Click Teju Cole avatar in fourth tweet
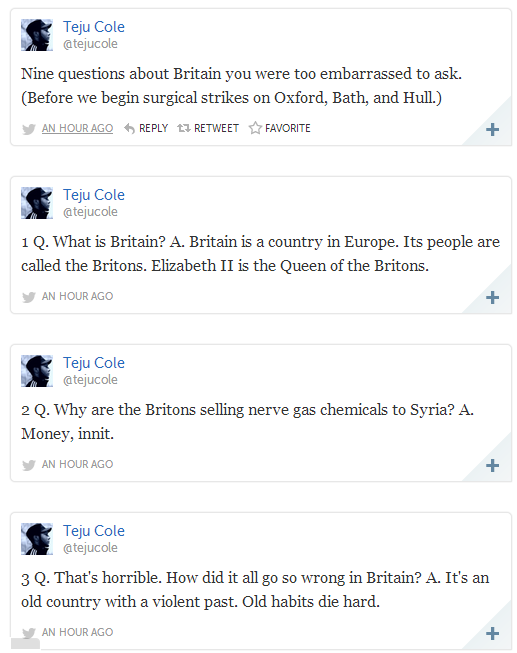 click(x=37, y=539)
